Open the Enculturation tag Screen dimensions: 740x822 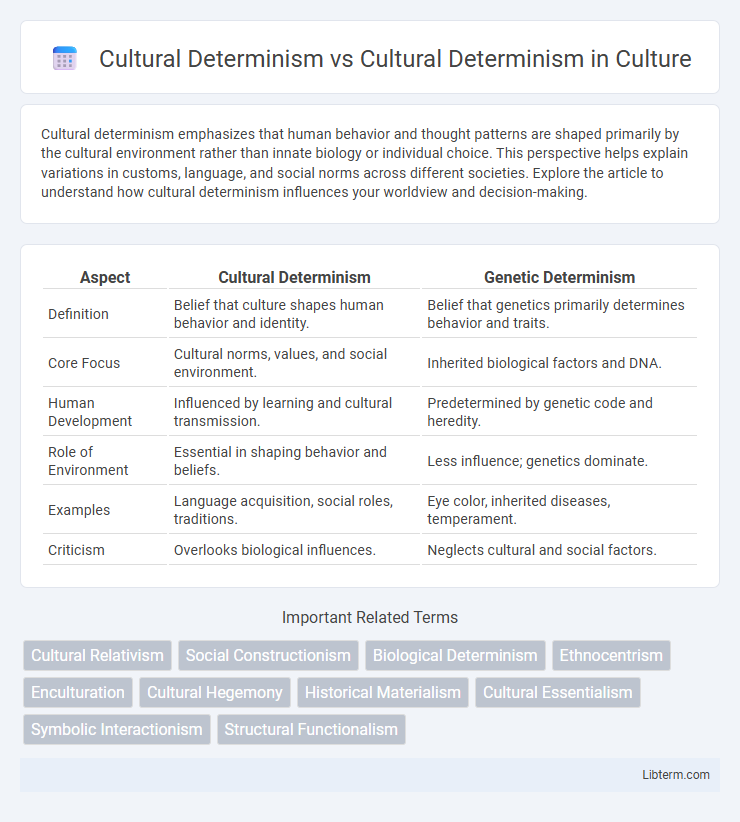click(x=78, y=693)
